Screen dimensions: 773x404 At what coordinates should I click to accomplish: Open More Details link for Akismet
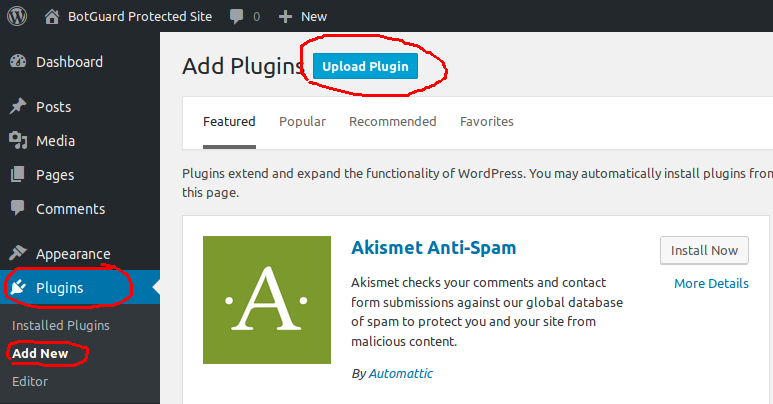(x=711, y=284)
